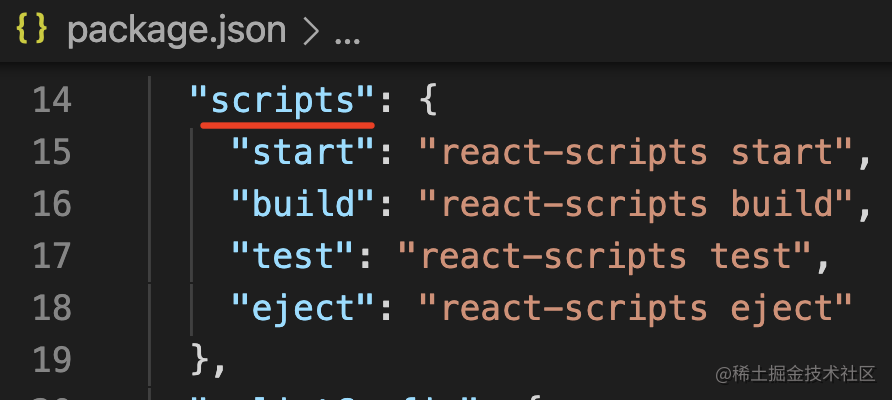Click the JSON braces file icon

[32, 31]
